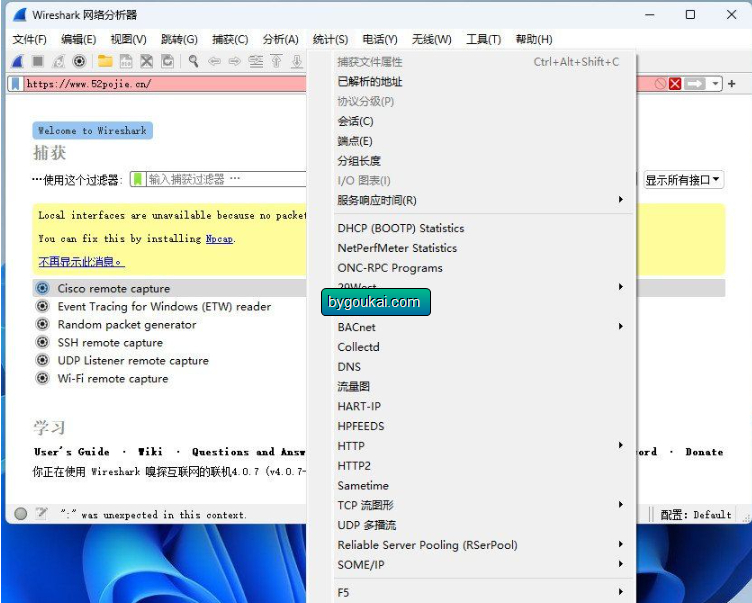
Task: Click the display filter bookmark icon
Action: coord(15,84)
